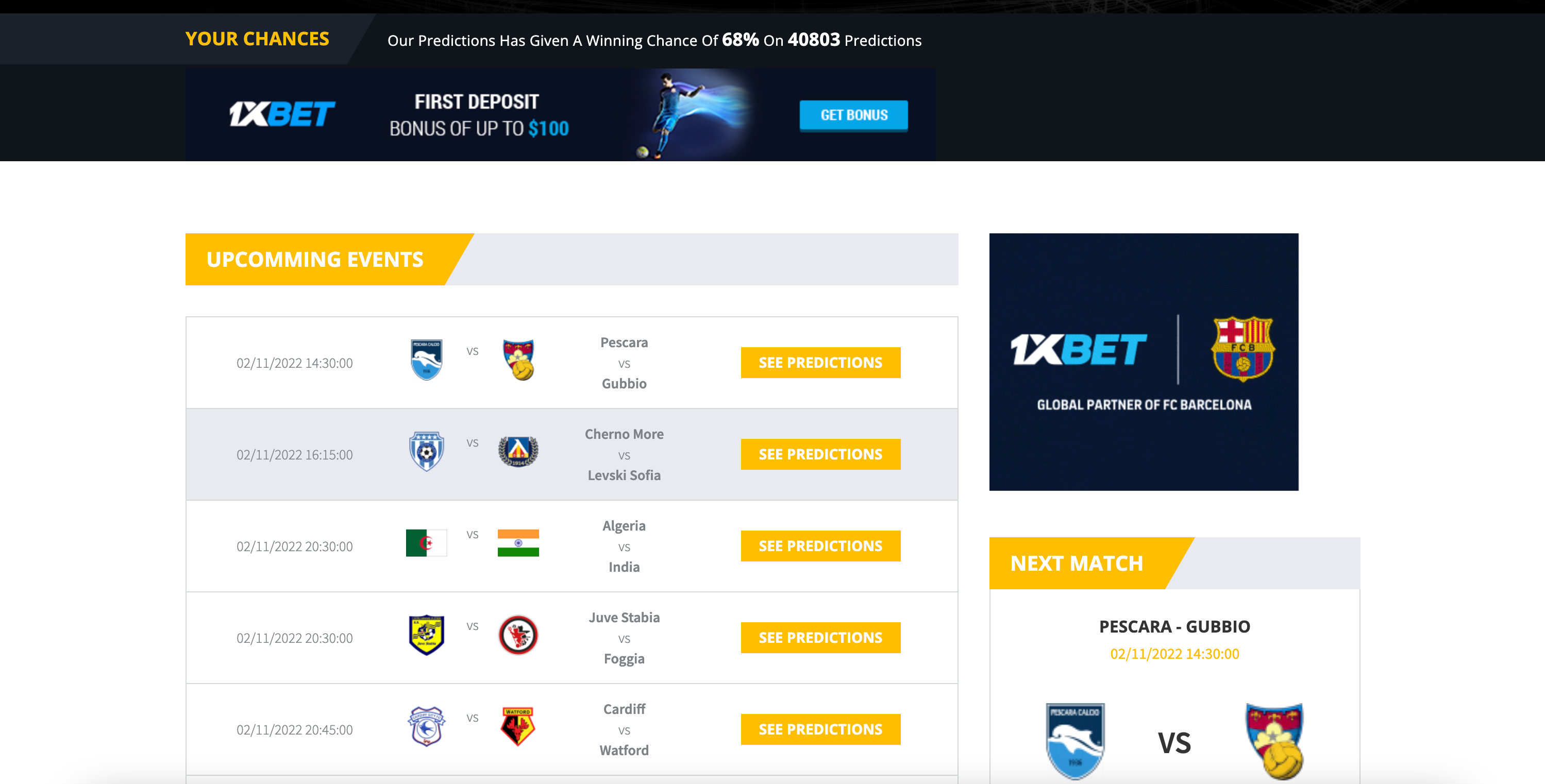Click the Watford club badge
The height and width of the screenshot is (784, 1545).
click(x=517, y=726)
